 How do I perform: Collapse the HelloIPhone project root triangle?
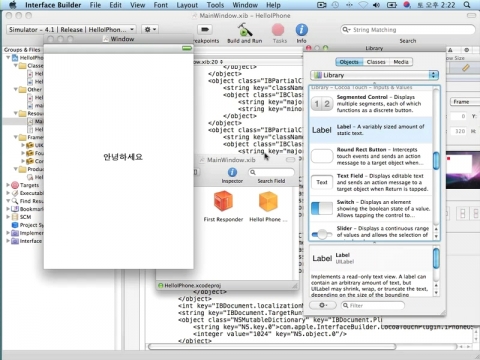pyautogui.click(x=8, y=57)
